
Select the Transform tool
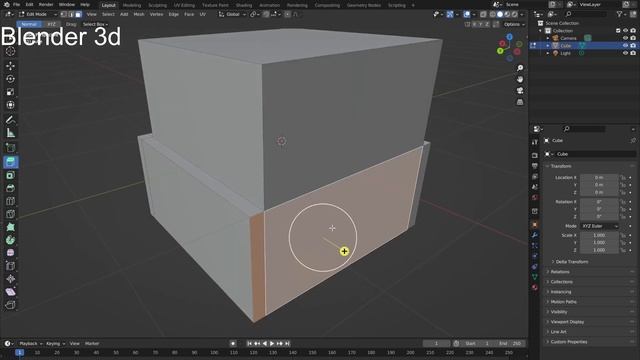pos(11,105)
